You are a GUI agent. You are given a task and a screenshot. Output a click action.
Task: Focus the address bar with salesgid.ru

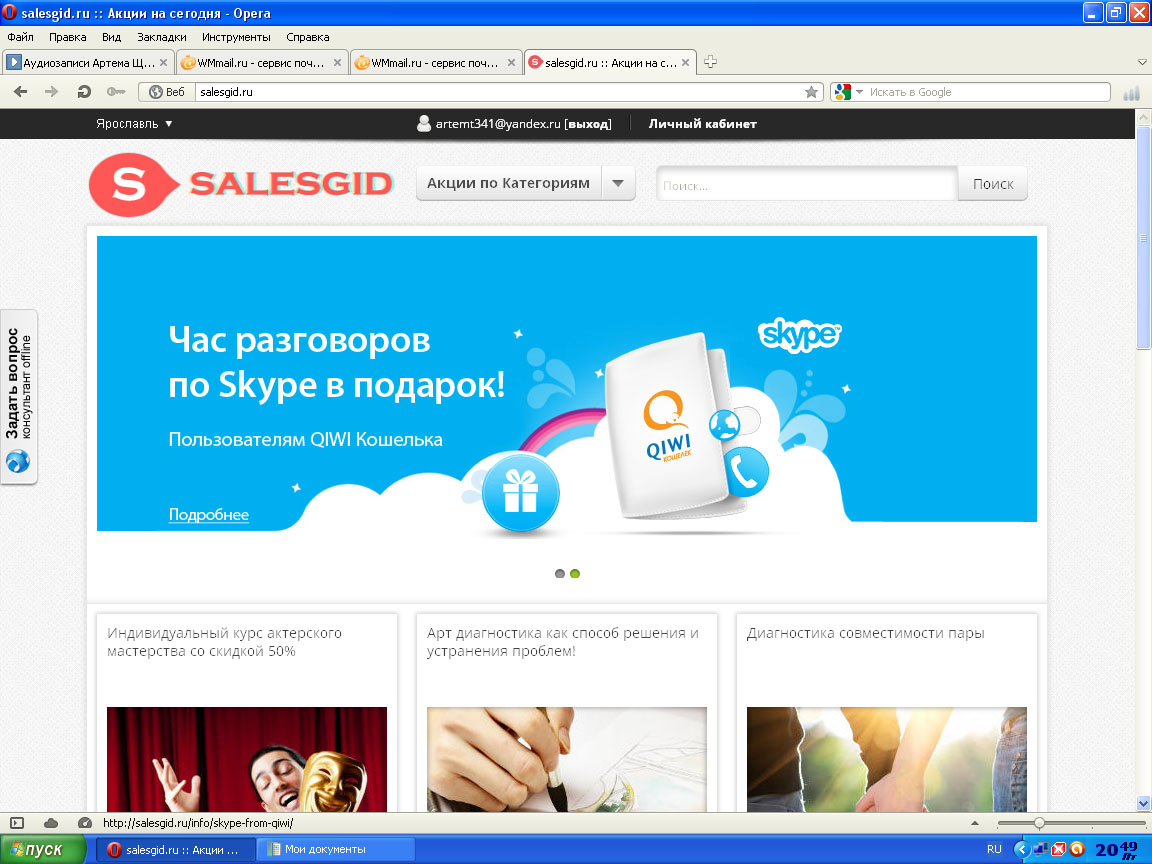pos(500,92)
